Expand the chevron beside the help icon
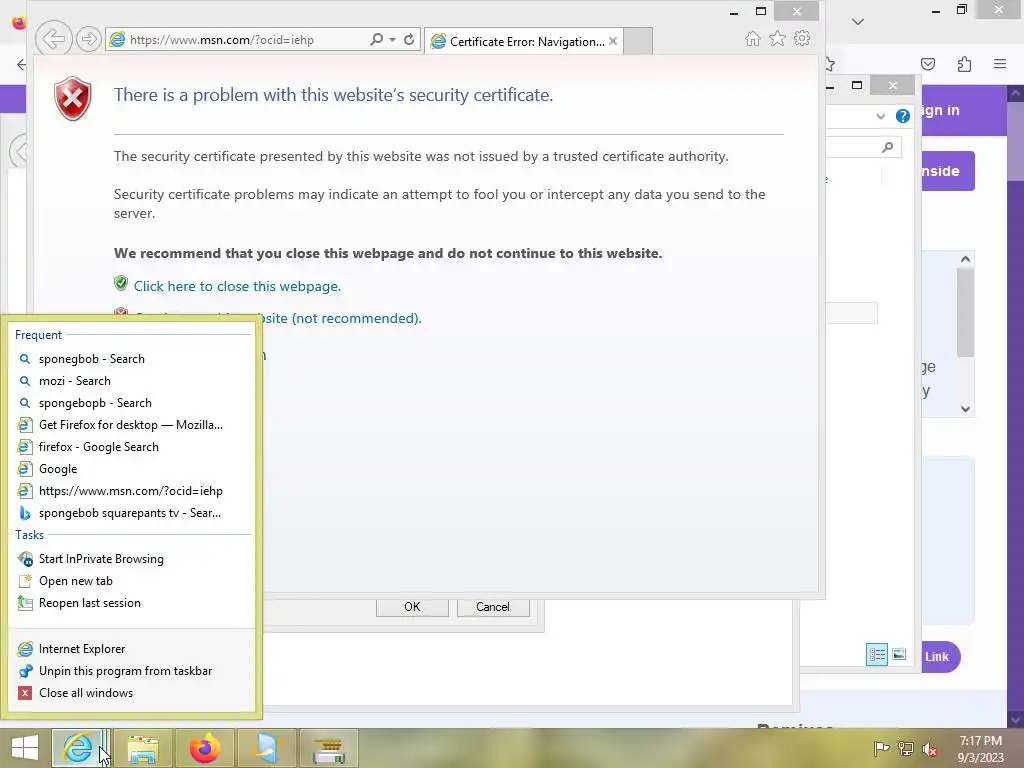The height and width of the screenshot is (768, 1024). pos(880,116)
